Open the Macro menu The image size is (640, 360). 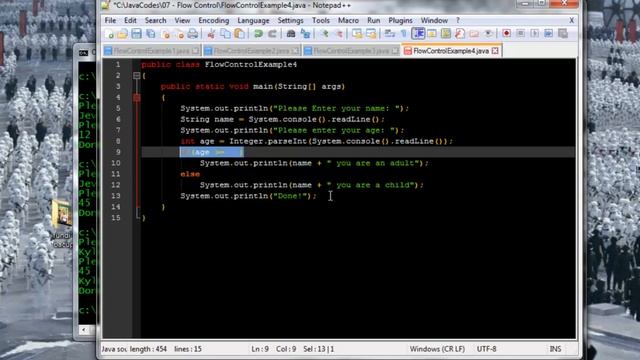[x=348, y=20]
